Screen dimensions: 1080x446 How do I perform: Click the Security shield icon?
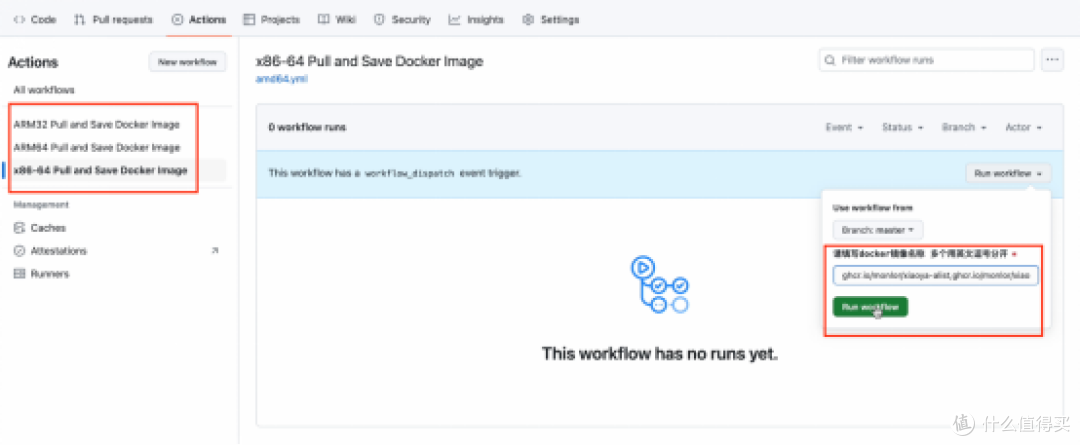[380, 20]
